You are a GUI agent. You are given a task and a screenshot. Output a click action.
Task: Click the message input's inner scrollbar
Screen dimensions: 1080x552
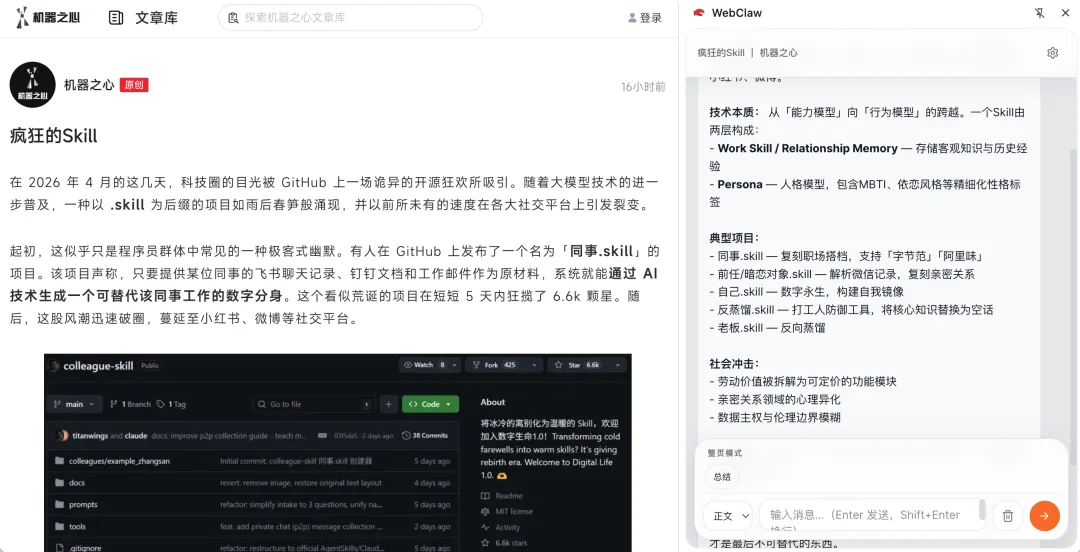pyautogui.click(x=982, y=511)
